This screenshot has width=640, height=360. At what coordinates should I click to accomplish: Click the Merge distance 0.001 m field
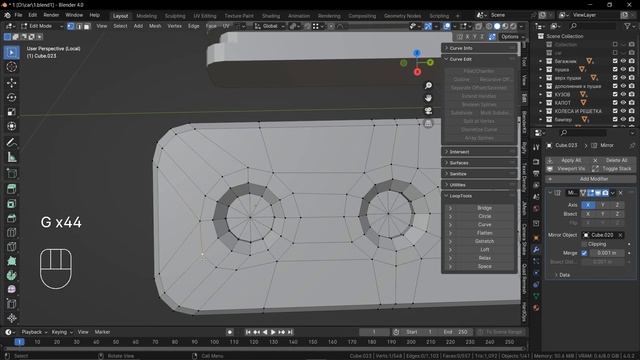[606, 253]
